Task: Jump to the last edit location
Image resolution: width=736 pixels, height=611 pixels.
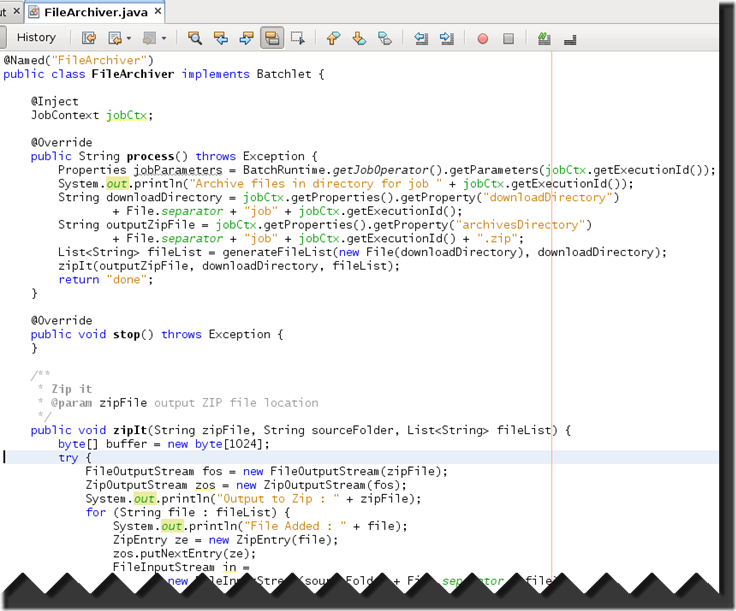Action: click(x=89, y=38)
